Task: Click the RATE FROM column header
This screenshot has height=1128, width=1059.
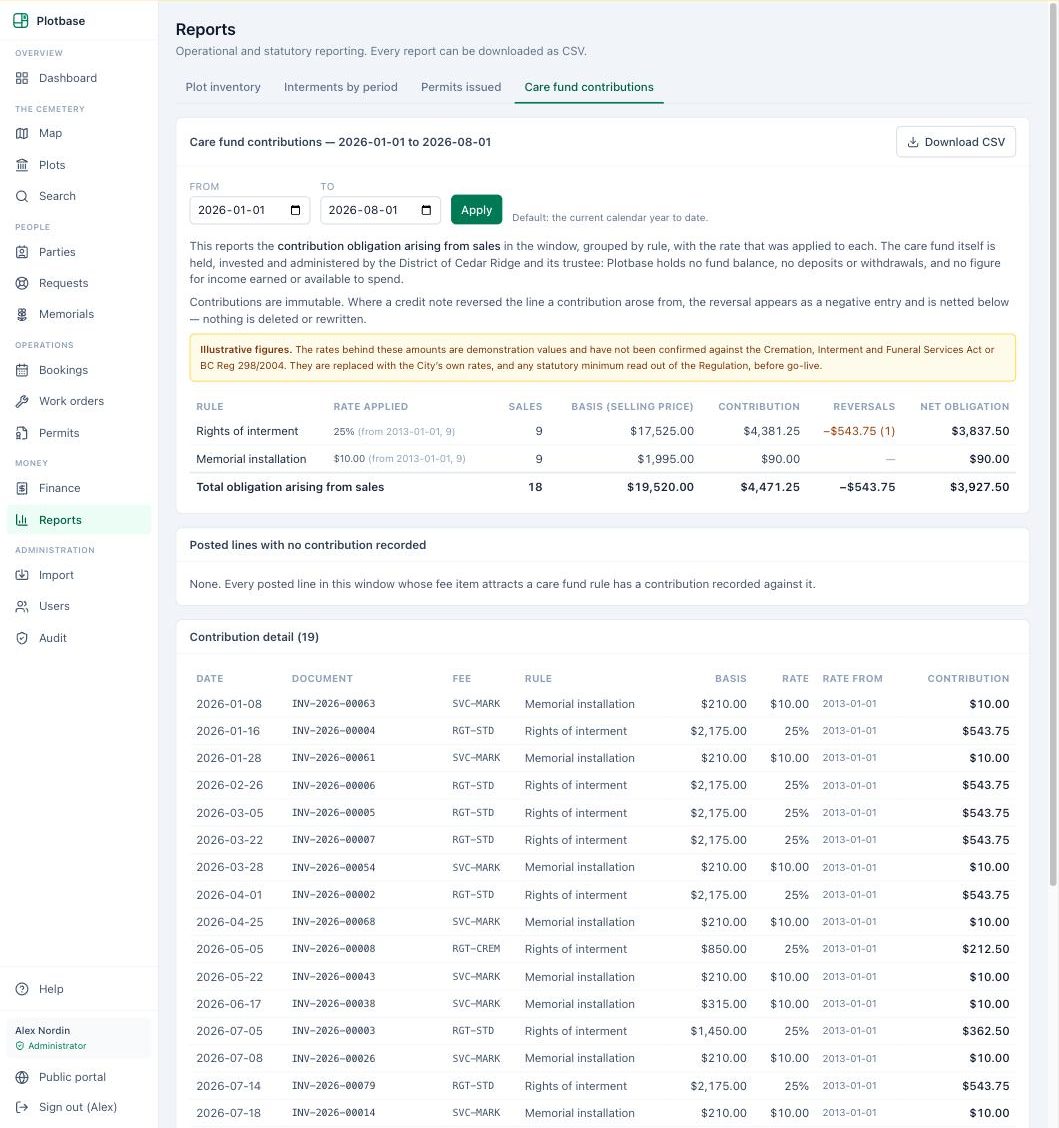Action: [x=853, y=678]
